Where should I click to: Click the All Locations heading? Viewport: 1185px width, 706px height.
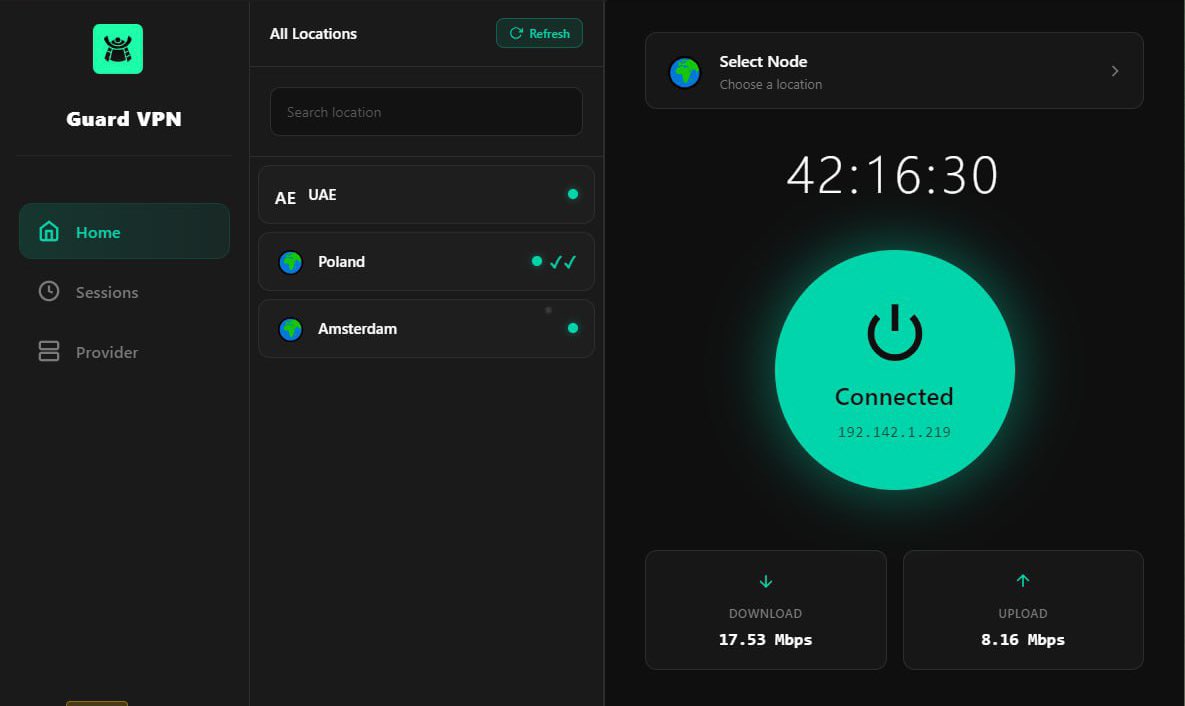313,34
